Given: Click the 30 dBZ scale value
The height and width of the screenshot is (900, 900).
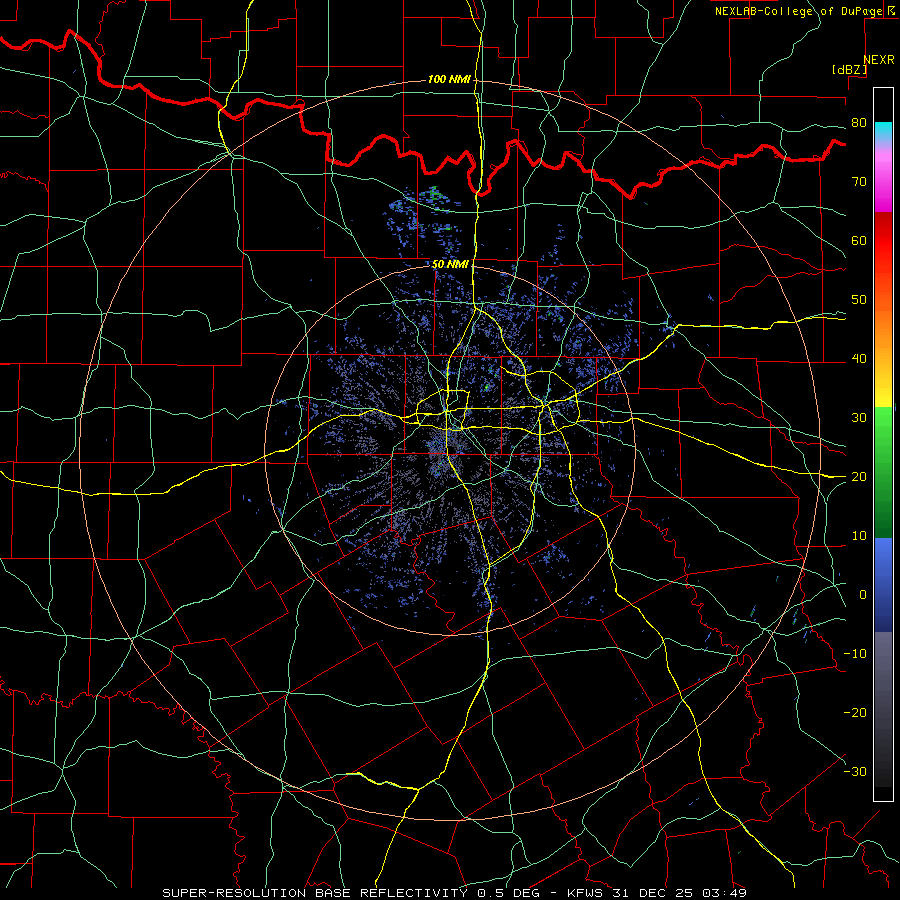Looking at the screenshot, I should 859,418.
